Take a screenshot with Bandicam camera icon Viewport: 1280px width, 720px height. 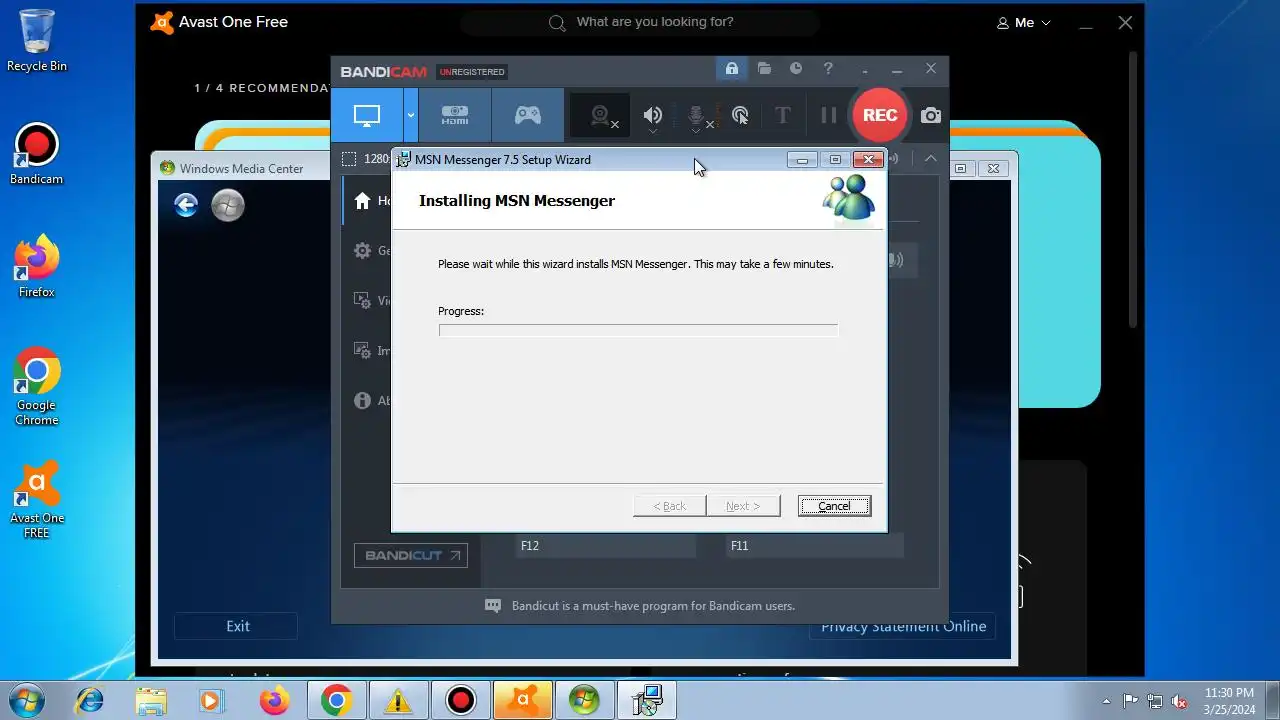[930, 116]
